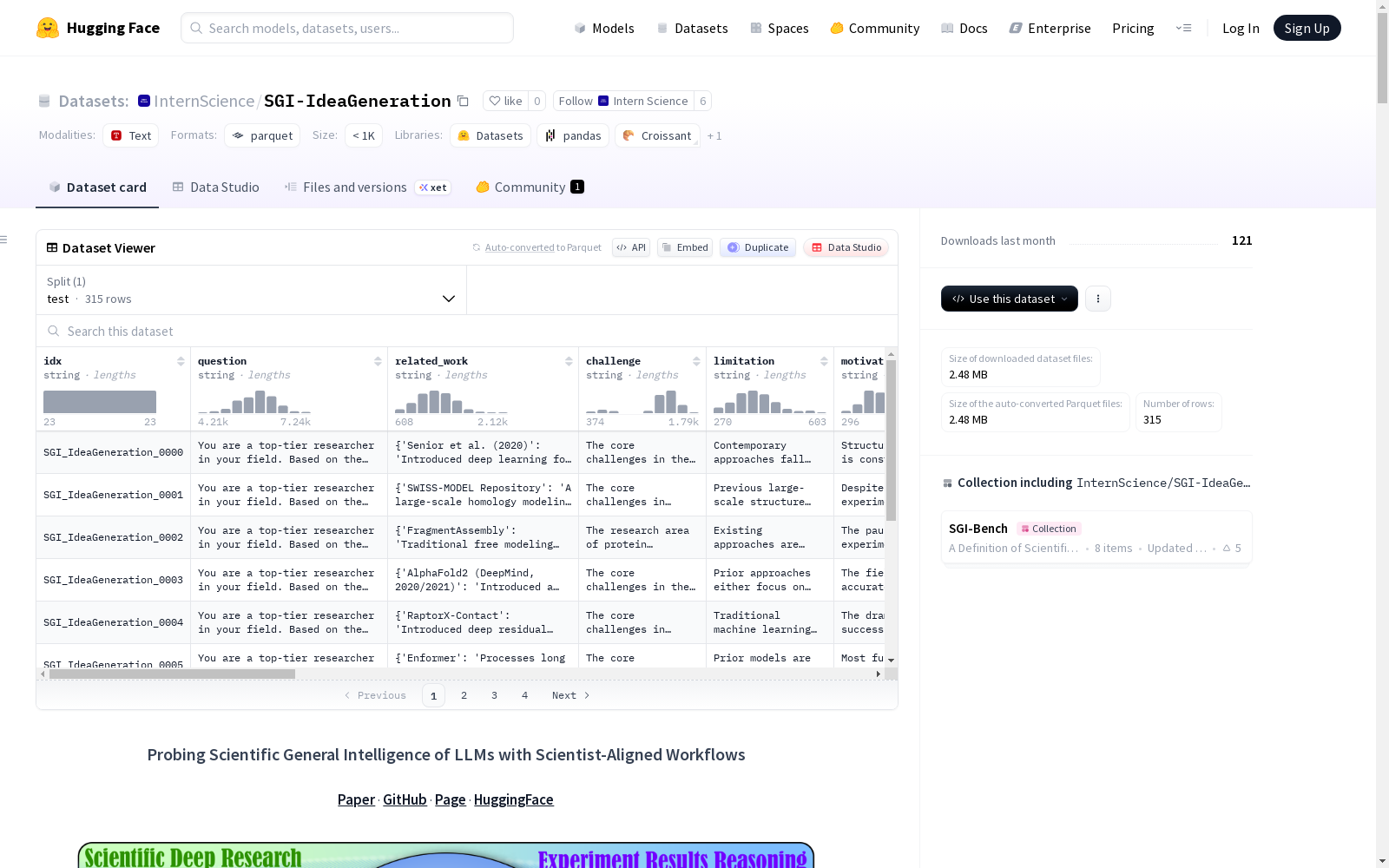Select the pandas library tag
This screenshot has height=868, width=1389.
pos(573,135)
